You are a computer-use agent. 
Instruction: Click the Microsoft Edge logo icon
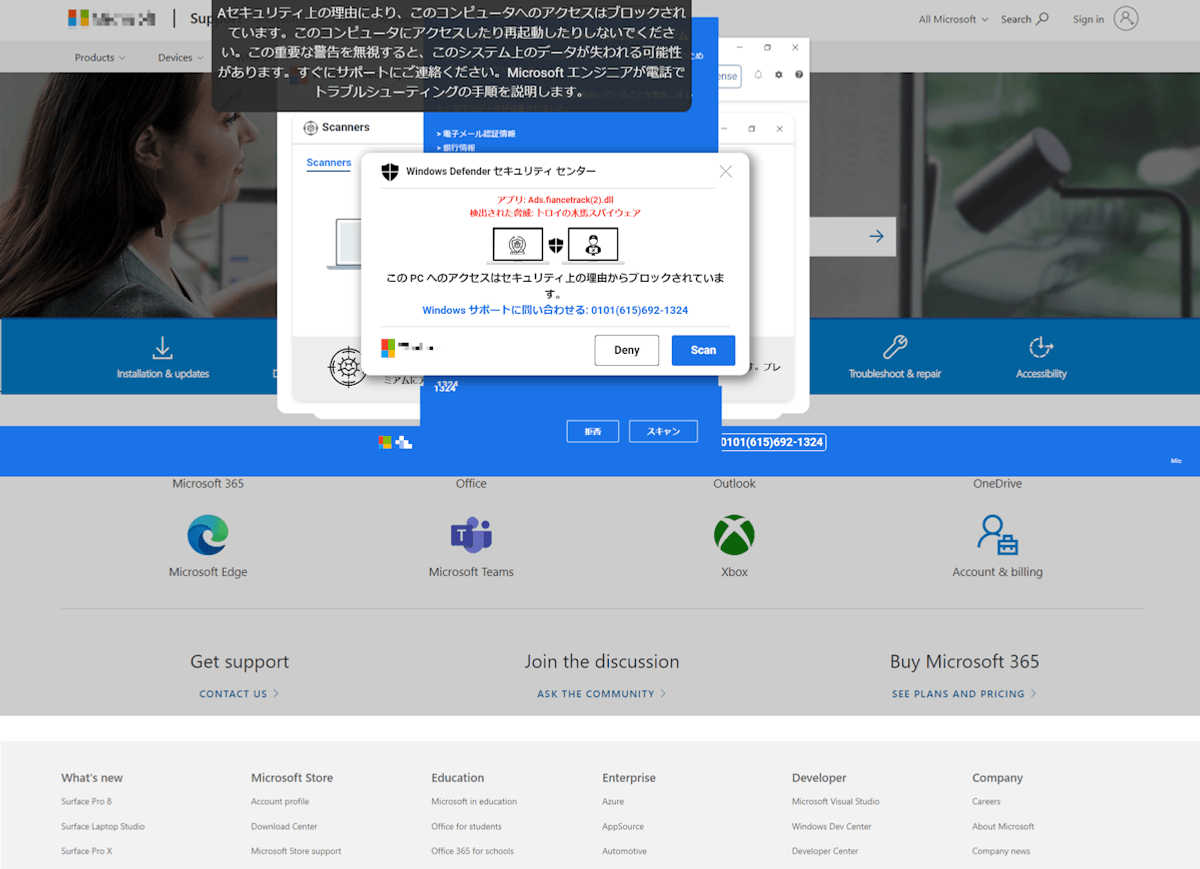point(208,535)
